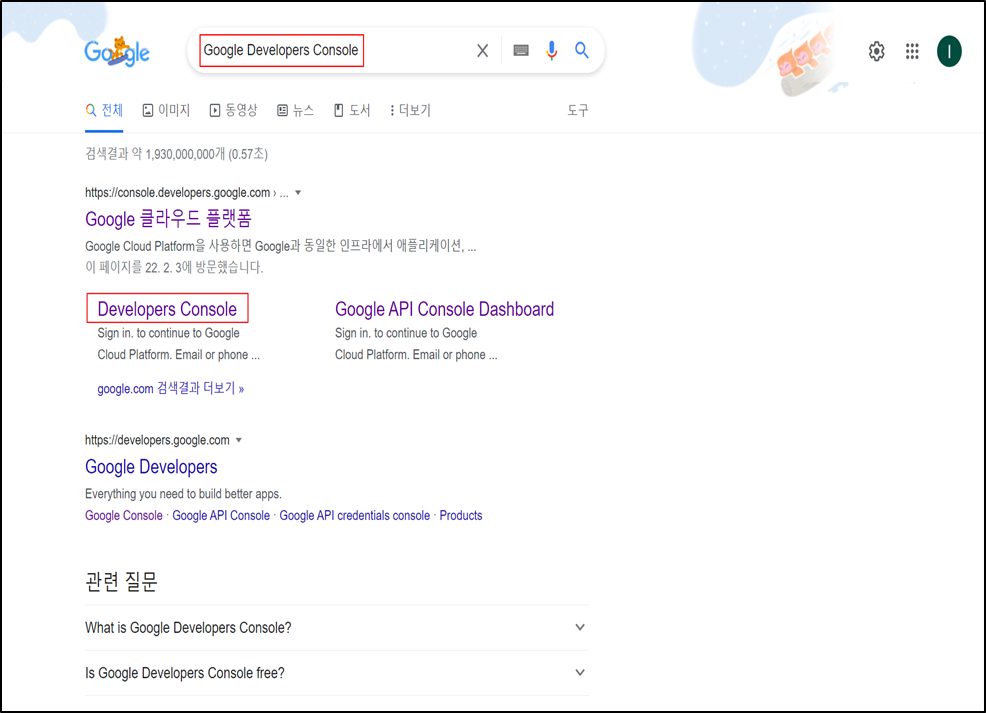Open the account profile avatar
Image resolution: width=986 pixels, height=713 pixels.
click(949, 51)
